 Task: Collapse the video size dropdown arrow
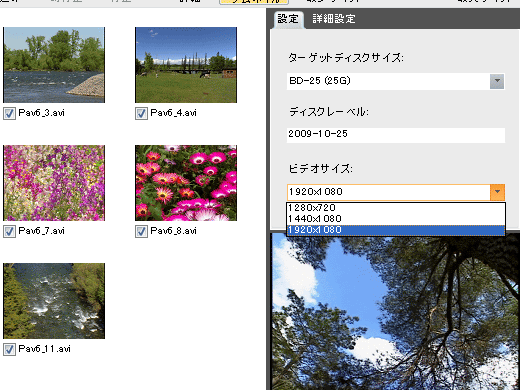pos(497,192)
